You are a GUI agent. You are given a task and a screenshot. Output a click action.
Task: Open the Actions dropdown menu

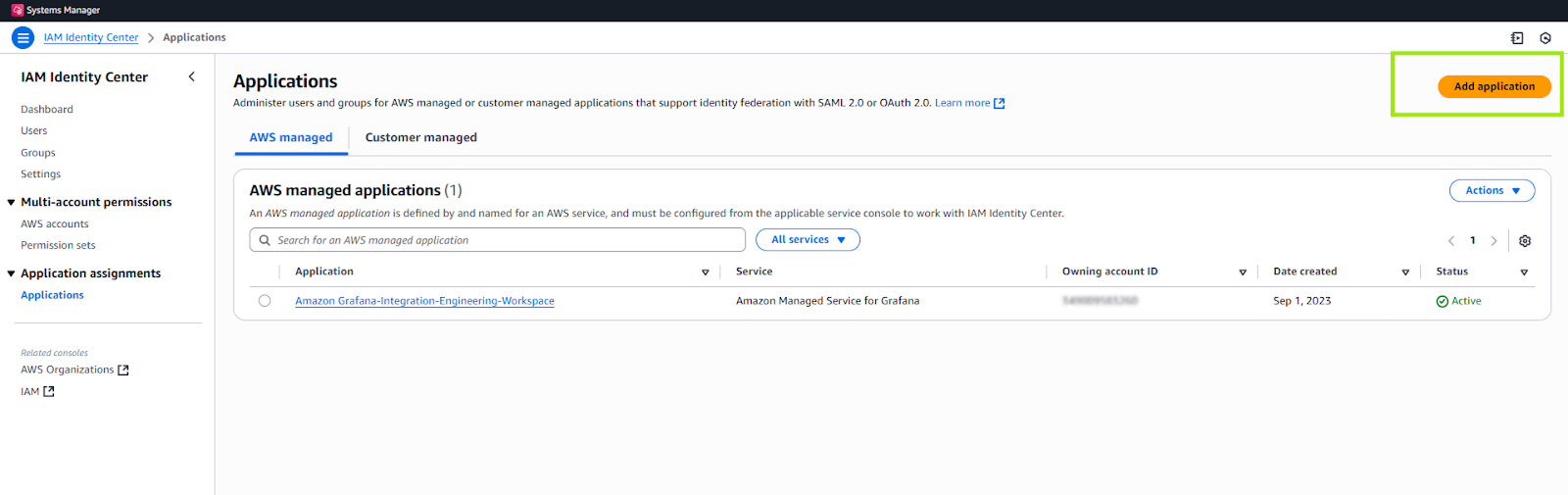coord(1492,191)
